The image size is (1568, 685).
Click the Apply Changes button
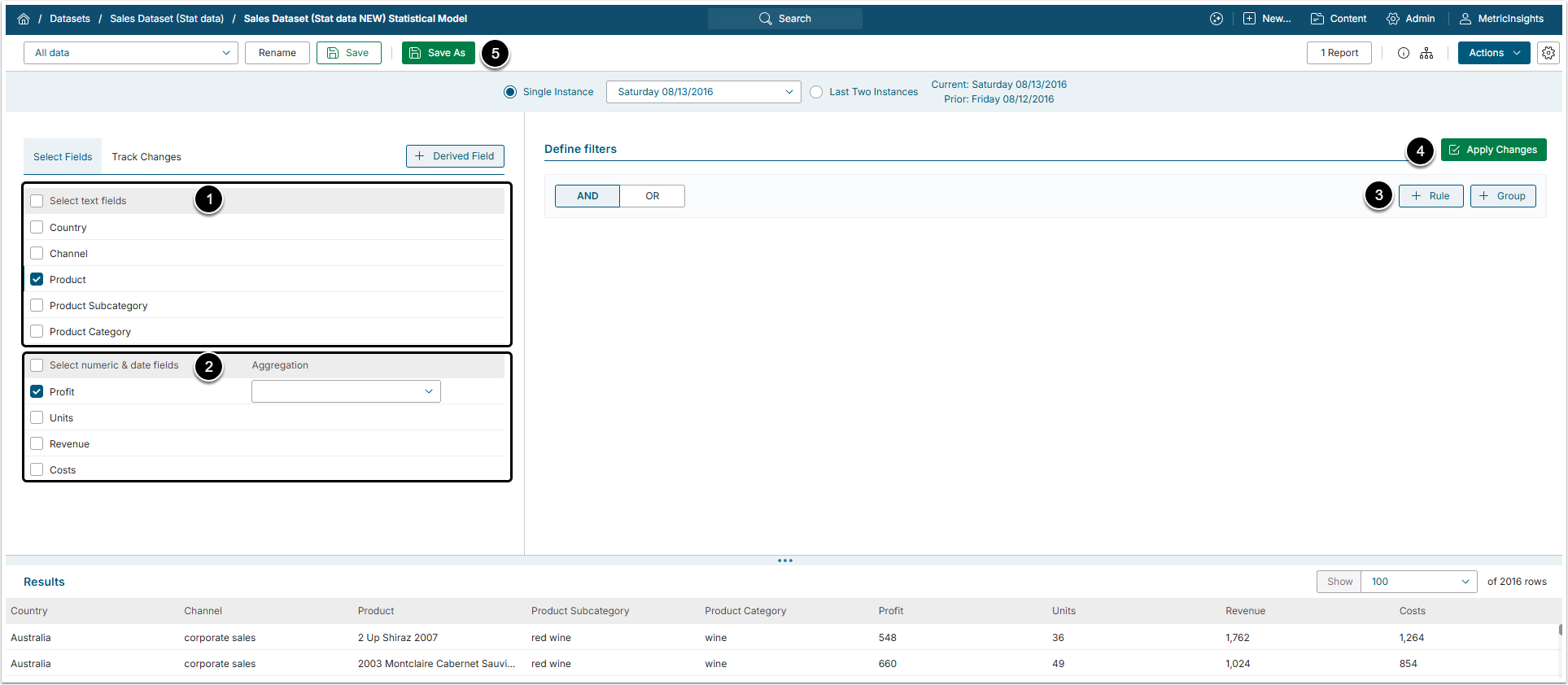pos(1493,150)
